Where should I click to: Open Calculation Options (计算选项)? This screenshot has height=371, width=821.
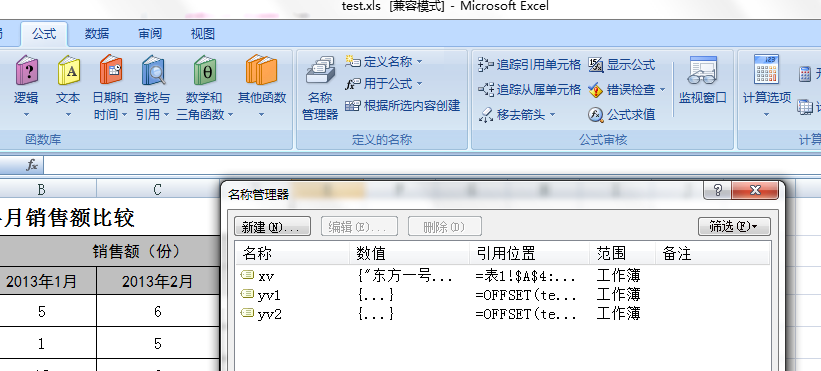767,86
